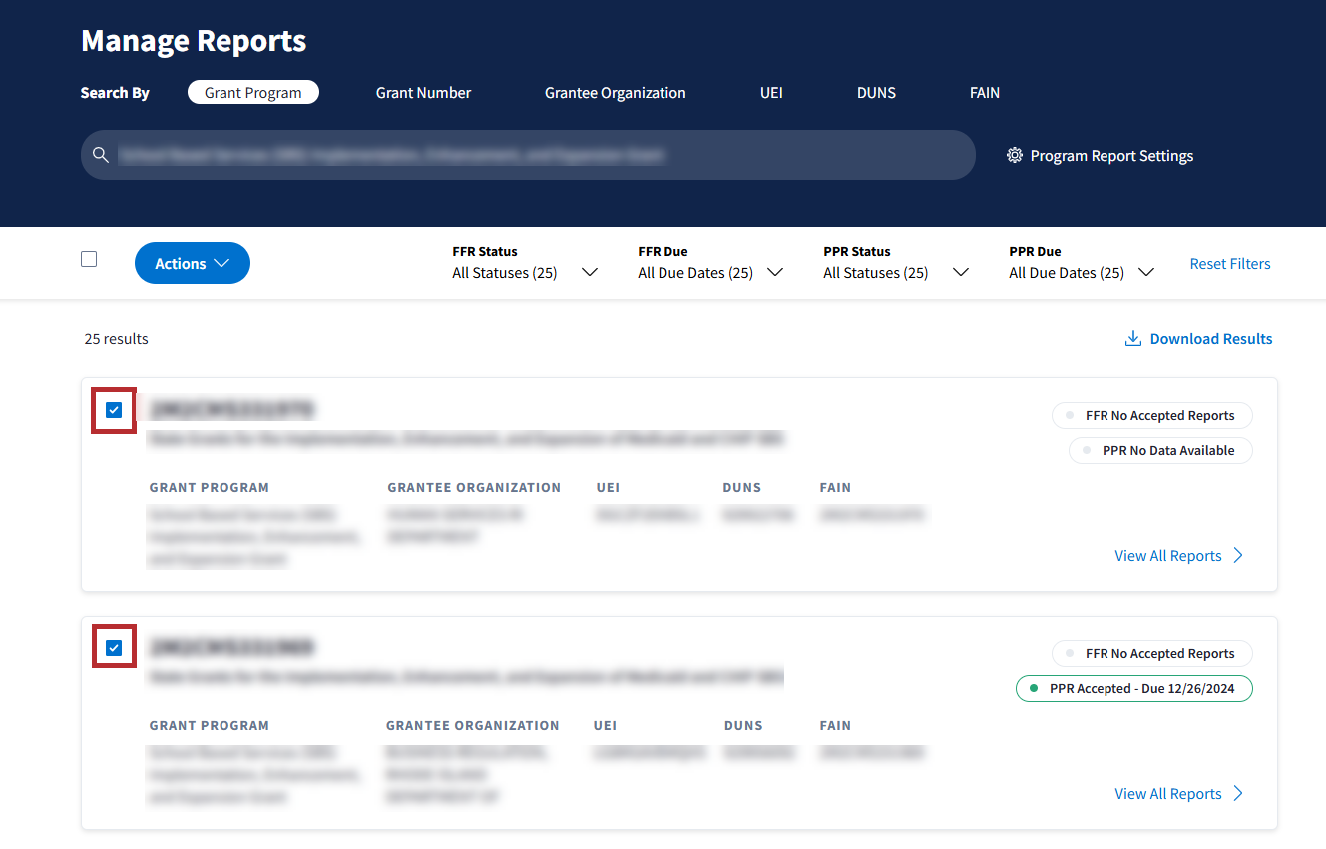Open View All Reports for first grant

click(x=1167, y=556)
